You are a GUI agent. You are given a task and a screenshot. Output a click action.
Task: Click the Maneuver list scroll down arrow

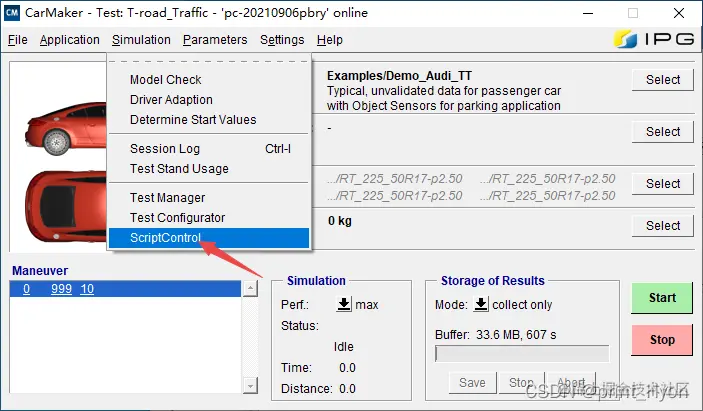(x=250, y=385)
